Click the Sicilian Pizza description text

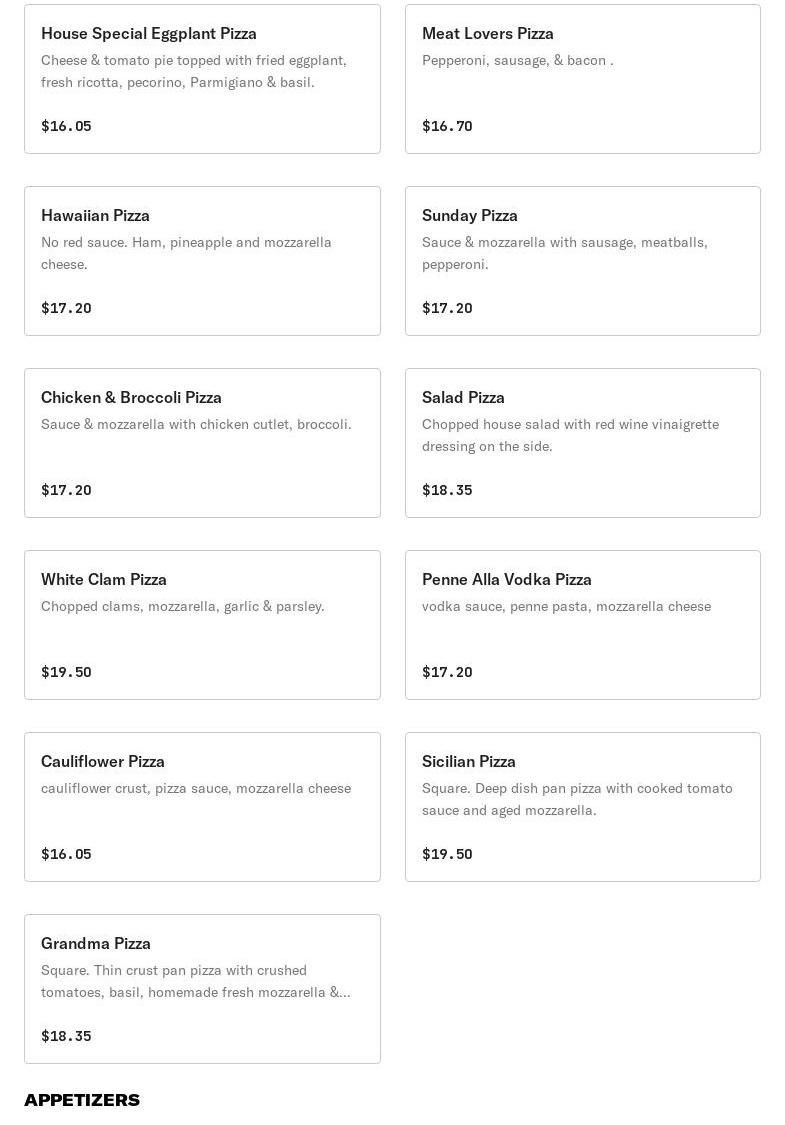tap(577, 799)
